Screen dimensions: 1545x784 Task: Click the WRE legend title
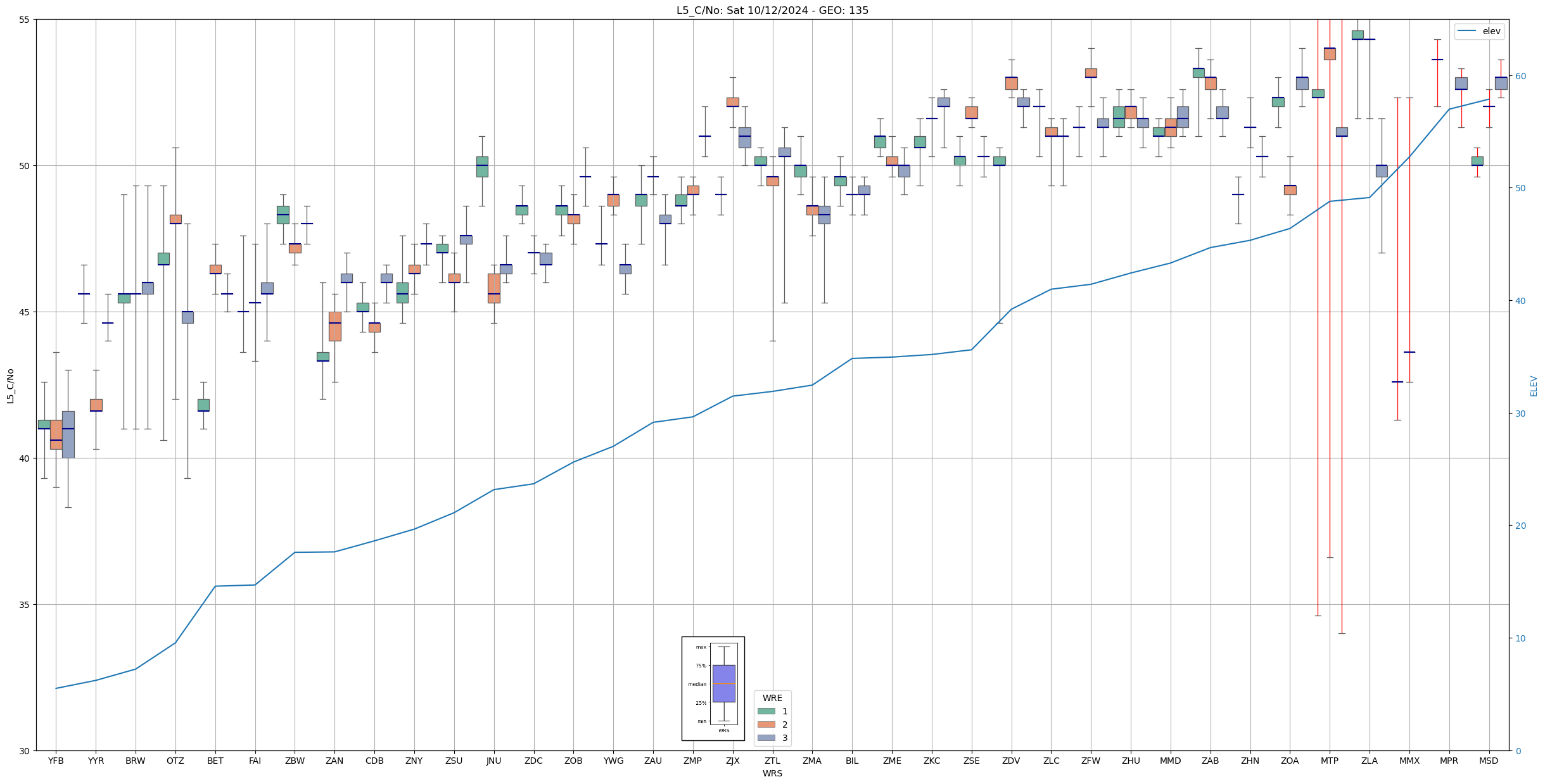click(772, 698)
